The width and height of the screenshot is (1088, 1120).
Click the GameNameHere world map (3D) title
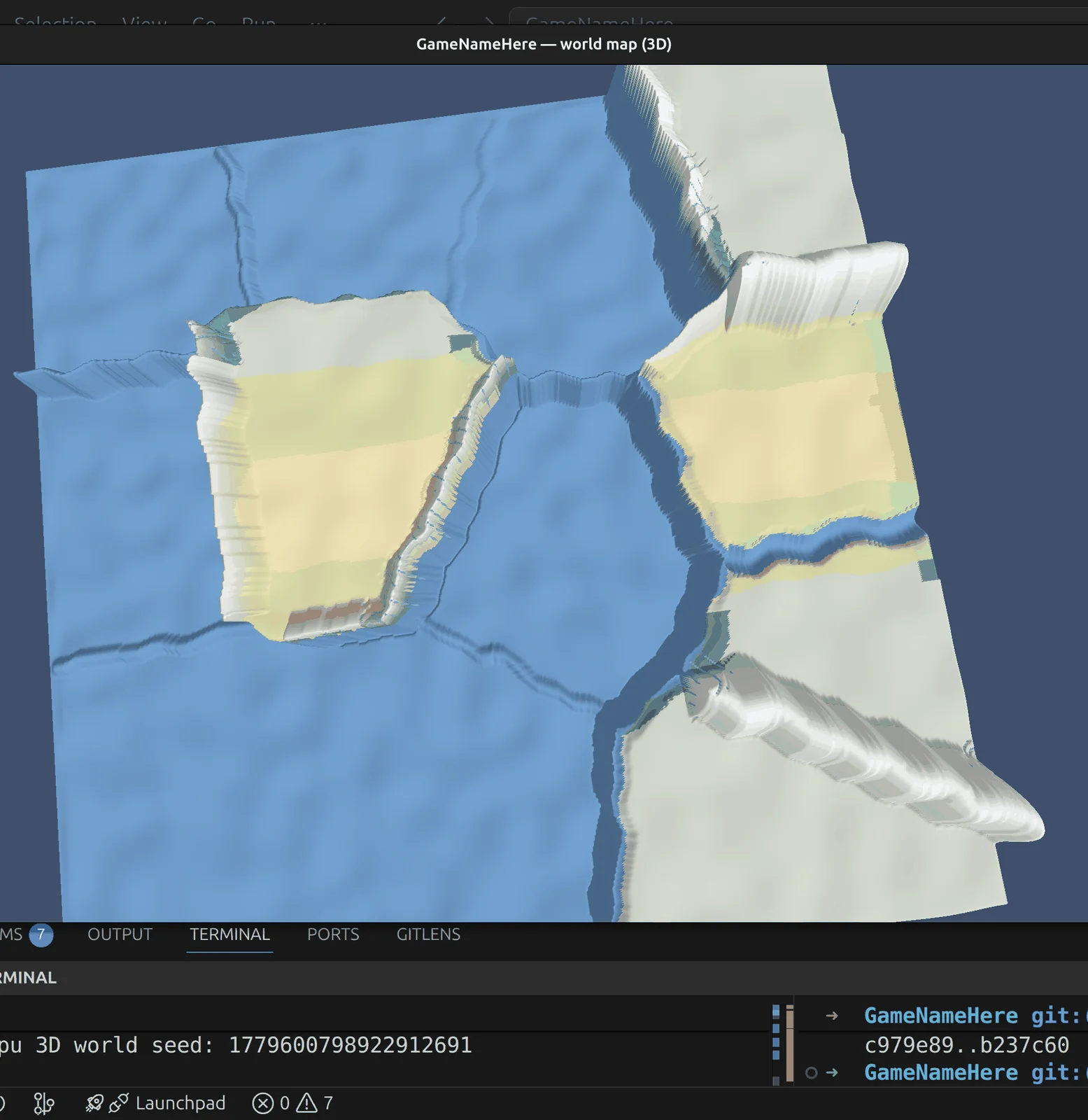coord(544,44)
